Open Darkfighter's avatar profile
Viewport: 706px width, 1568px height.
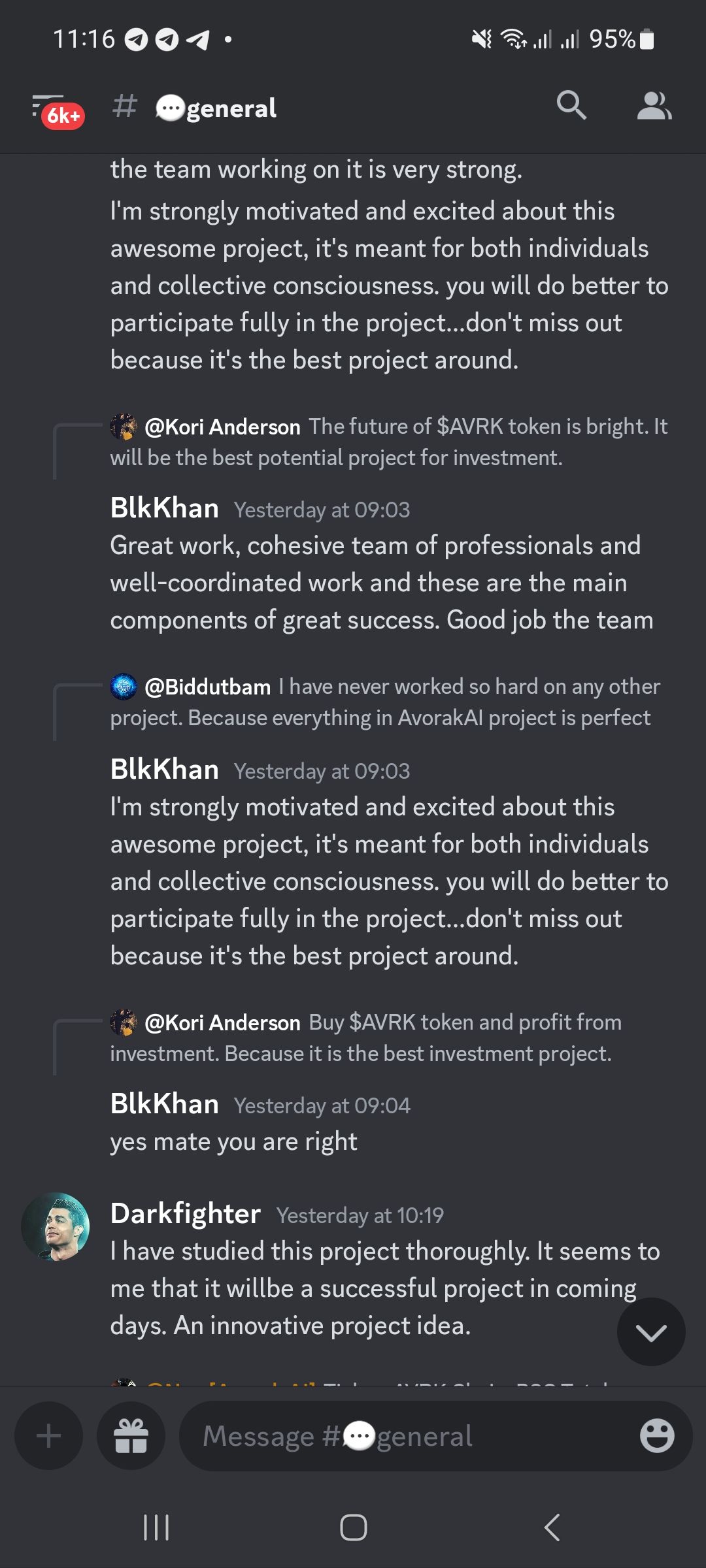(x=56, y=1227)
